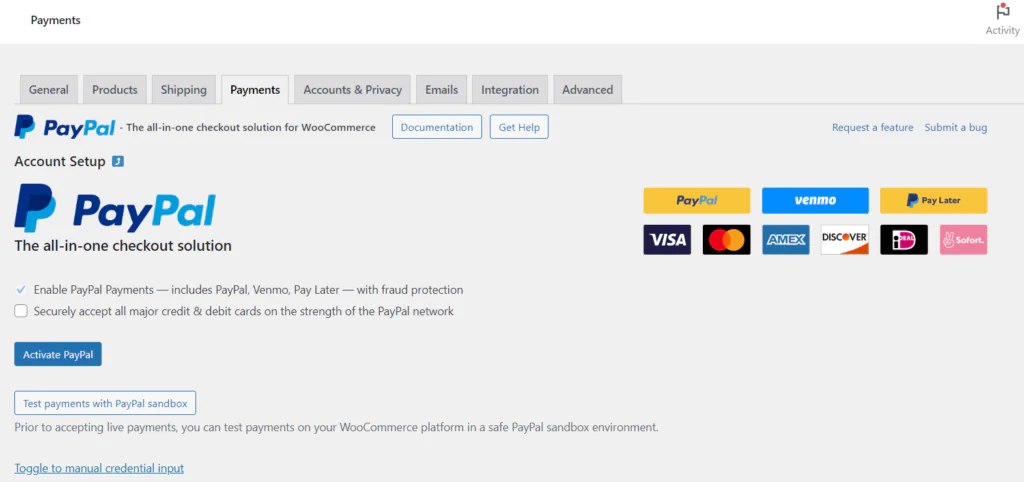
Task: Enable credit & debit cards checkbox
Action: point(21,312)
